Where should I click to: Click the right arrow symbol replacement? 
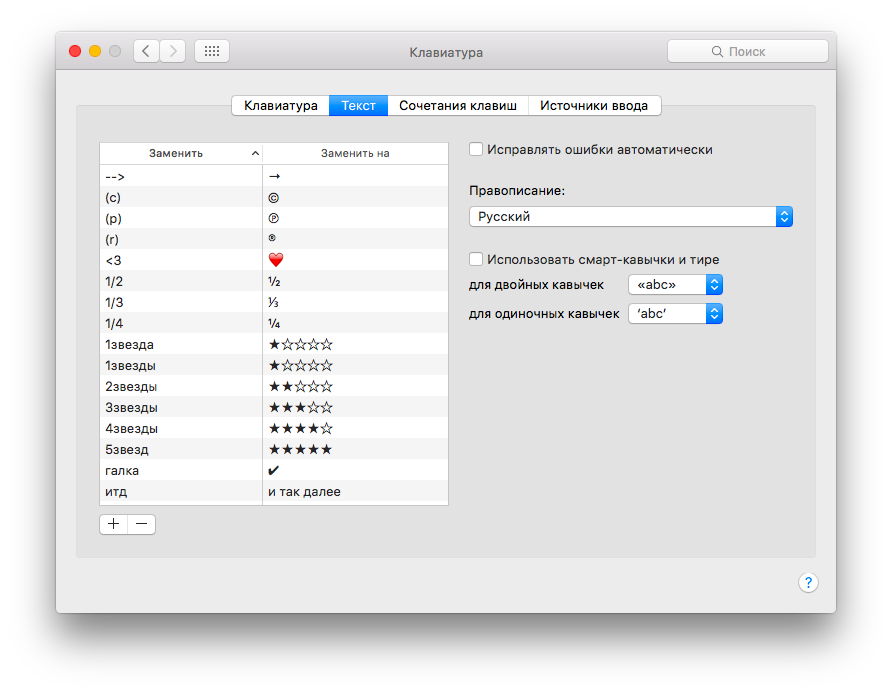click(275, 176)
